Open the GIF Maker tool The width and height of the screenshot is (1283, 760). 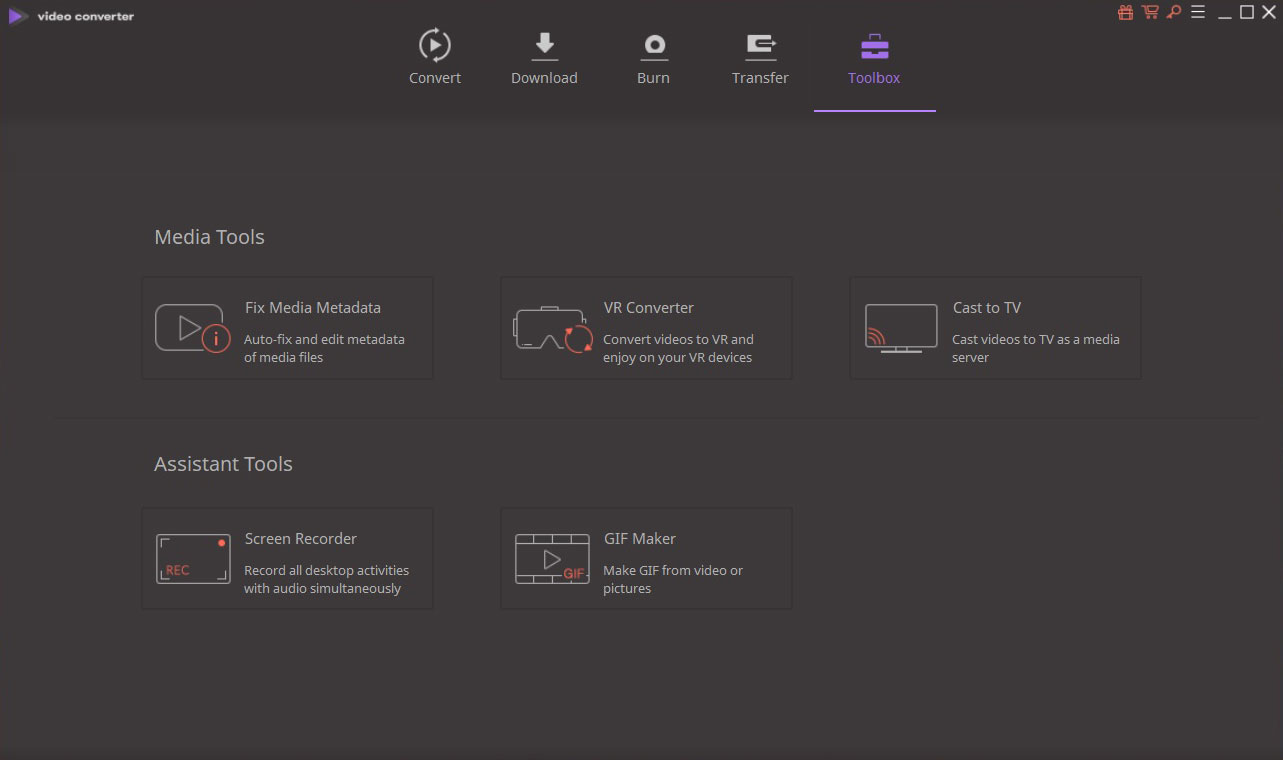coord(646,559)
